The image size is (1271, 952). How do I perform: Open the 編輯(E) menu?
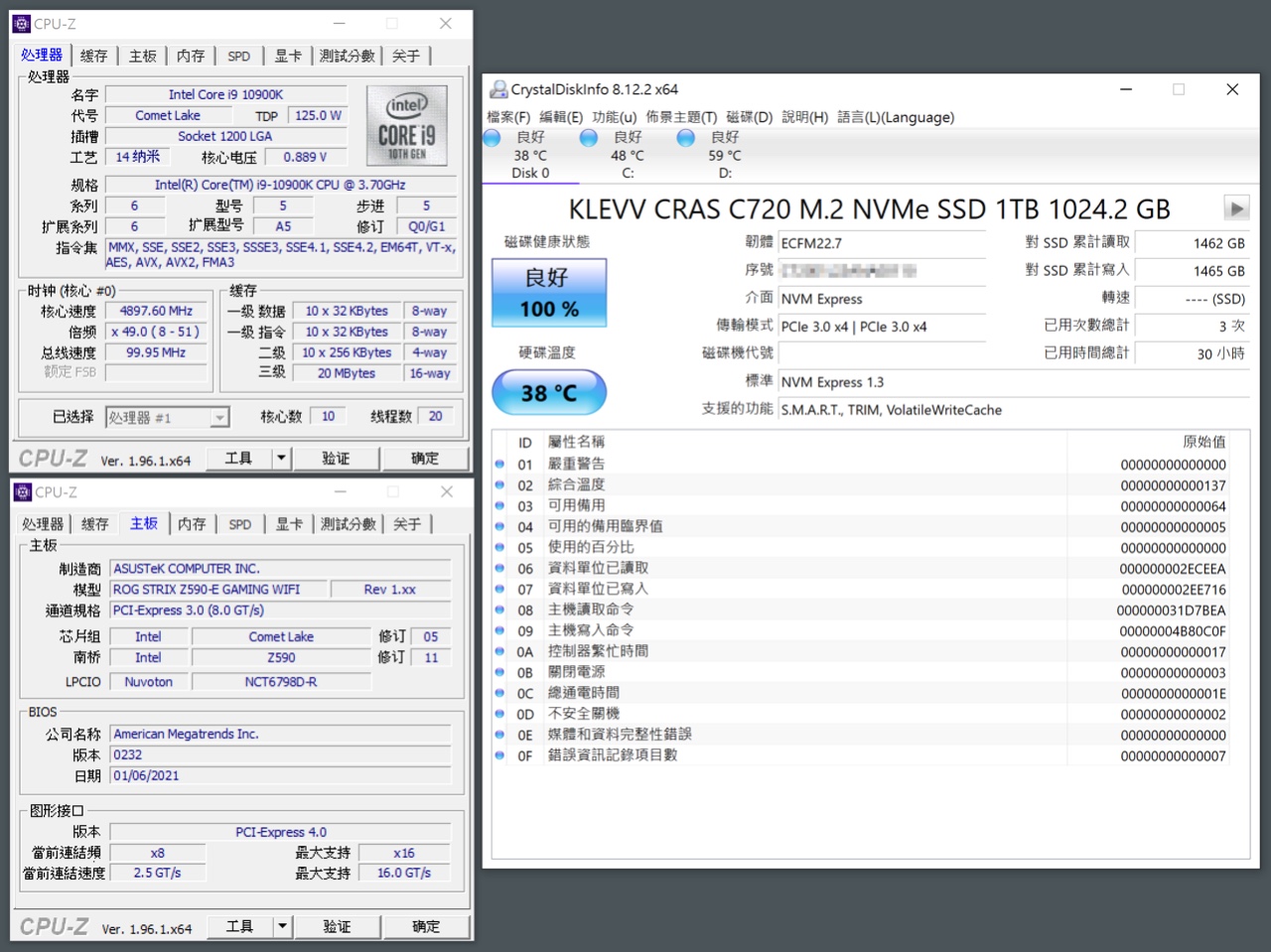click(x=561, y=117)
